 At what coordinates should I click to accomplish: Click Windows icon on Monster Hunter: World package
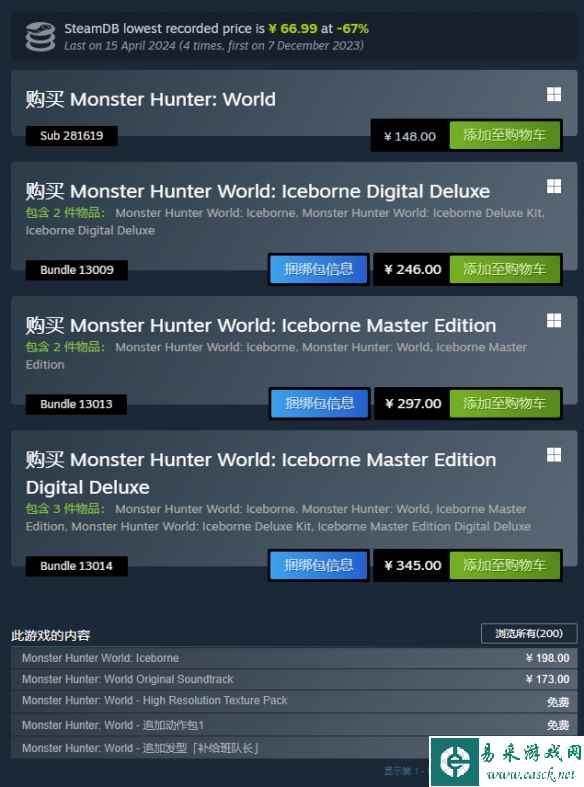pos(554,94)
